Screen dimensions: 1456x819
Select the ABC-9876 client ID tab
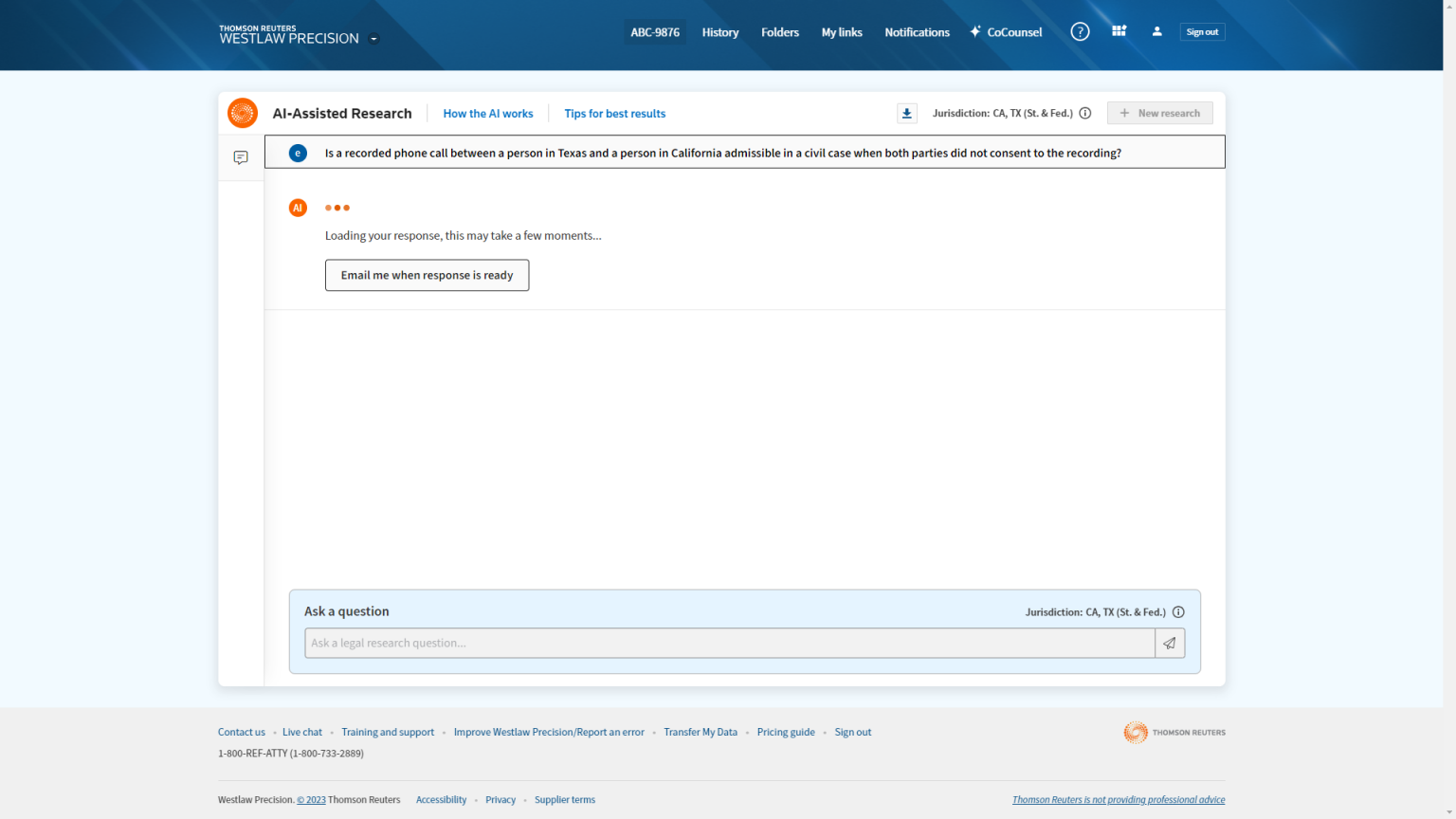click(x=655, y=31)
